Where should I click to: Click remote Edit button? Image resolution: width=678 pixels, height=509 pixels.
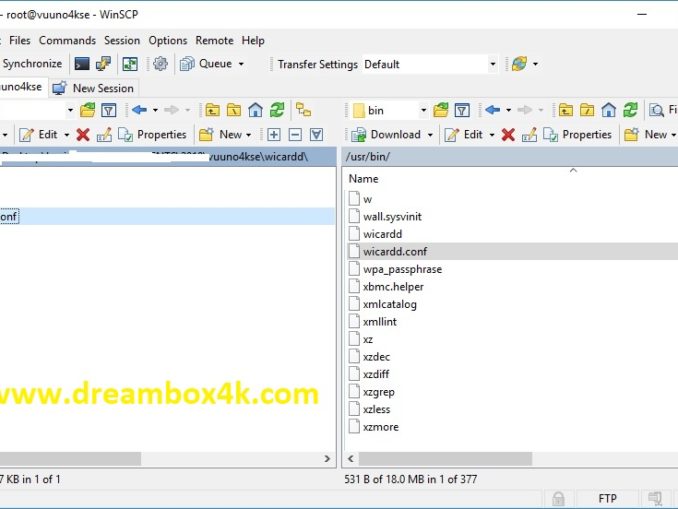point(464,134)
